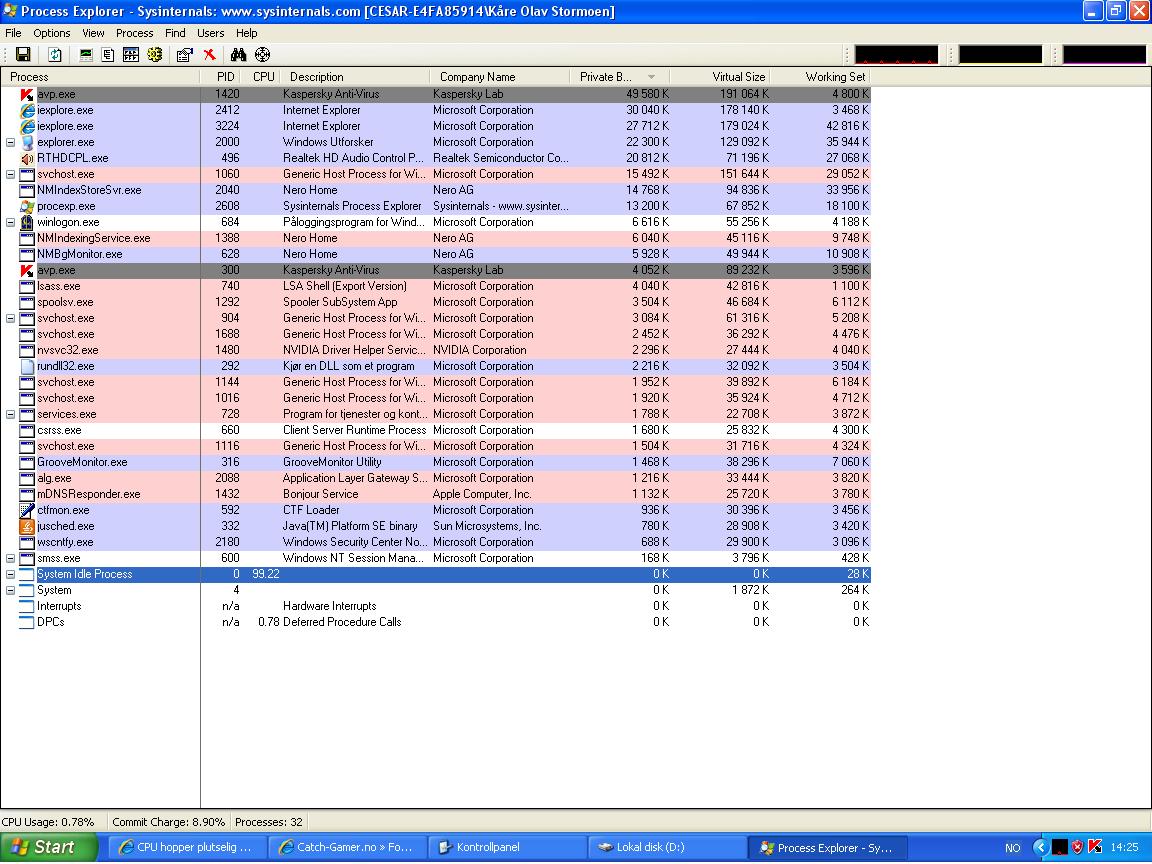The height and width of the screenshot is (864, 1152).
Task: Open the Options menu
Action: click(51, 33)
